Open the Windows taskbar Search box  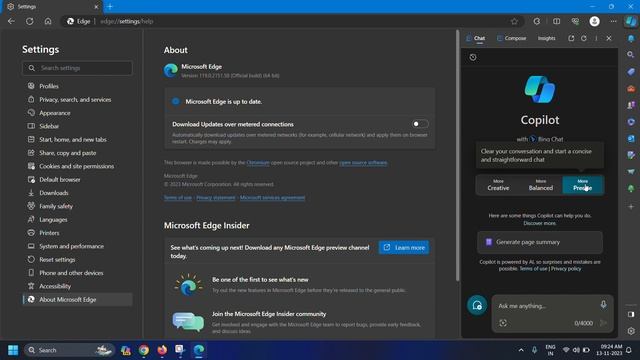[x=69, y=350]
